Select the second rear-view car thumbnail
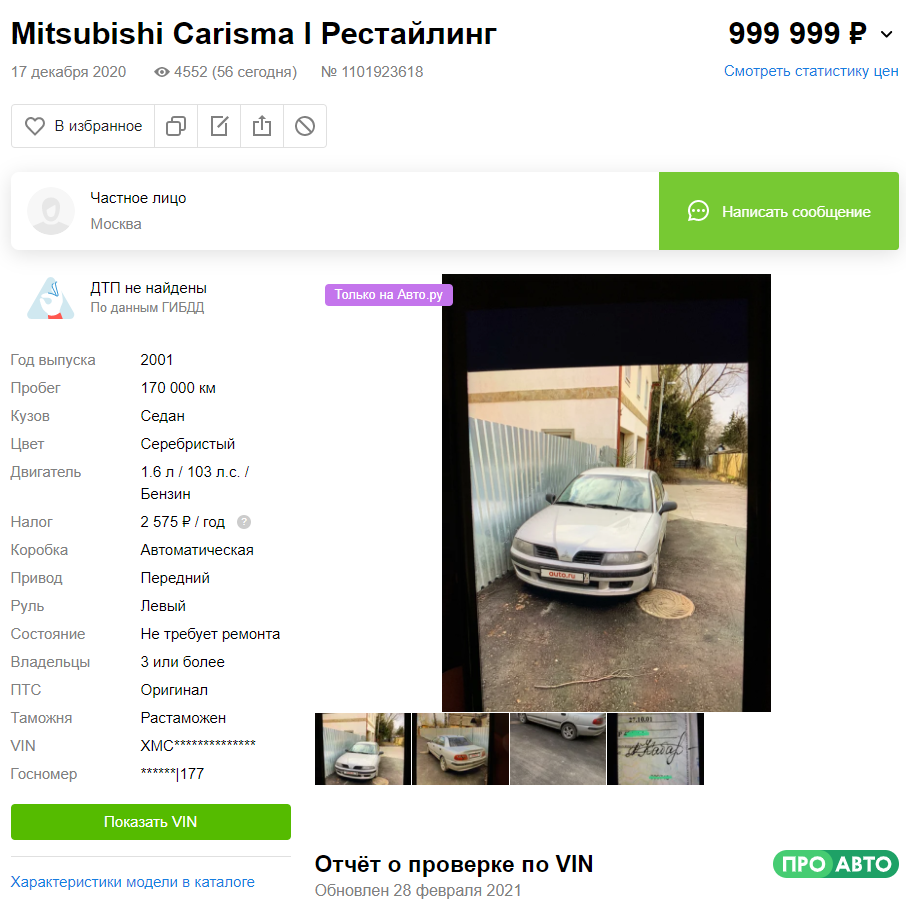 461,749
